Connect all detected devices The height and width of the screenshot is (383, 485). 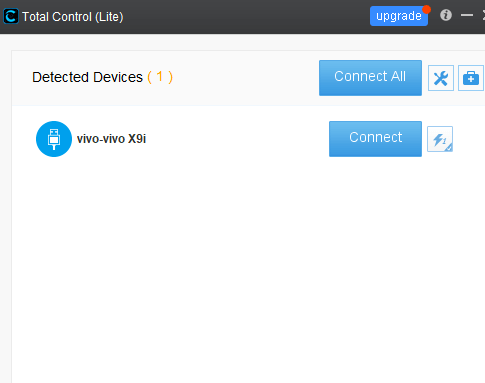point(370,78)
